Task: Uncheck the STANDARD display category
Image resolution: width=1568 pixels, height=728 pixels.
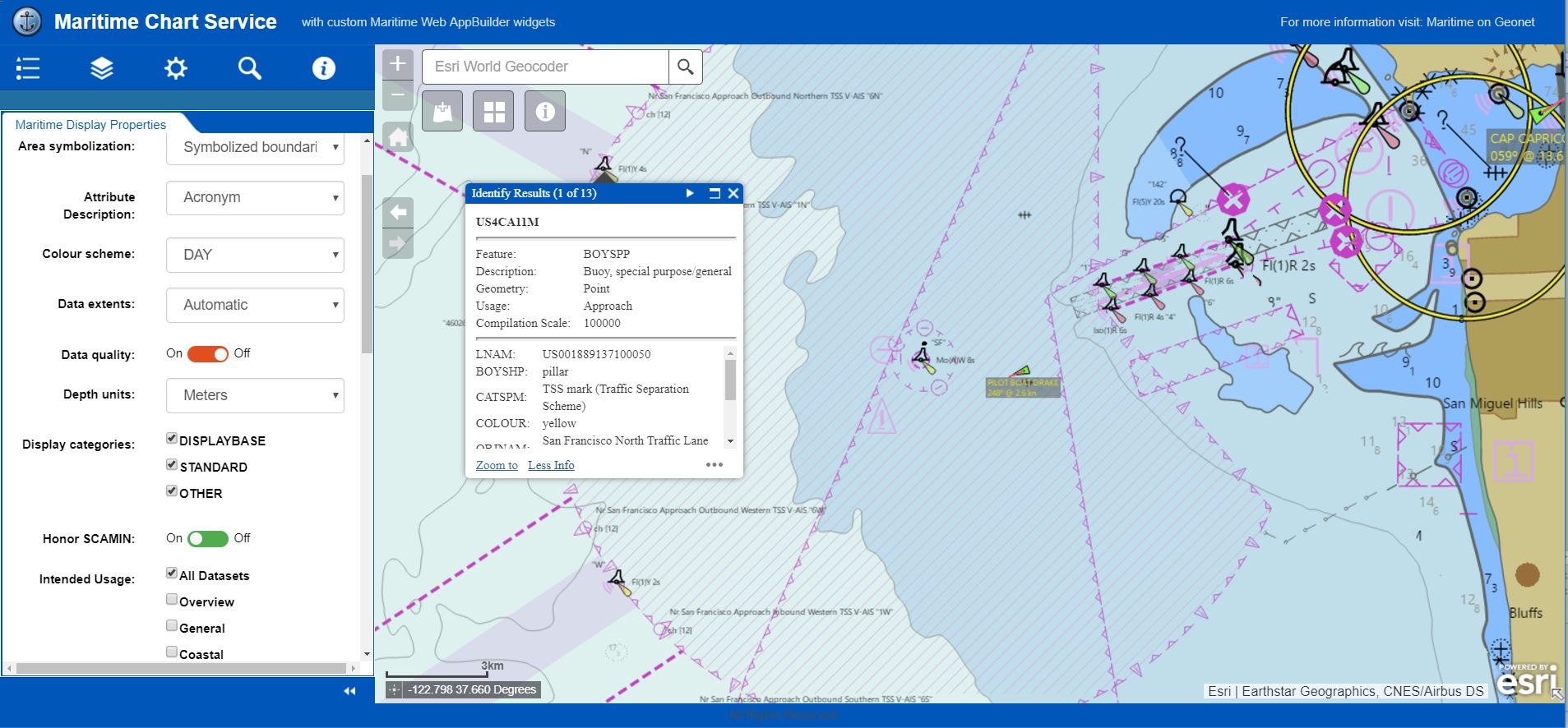Action: tap(172, 465)
